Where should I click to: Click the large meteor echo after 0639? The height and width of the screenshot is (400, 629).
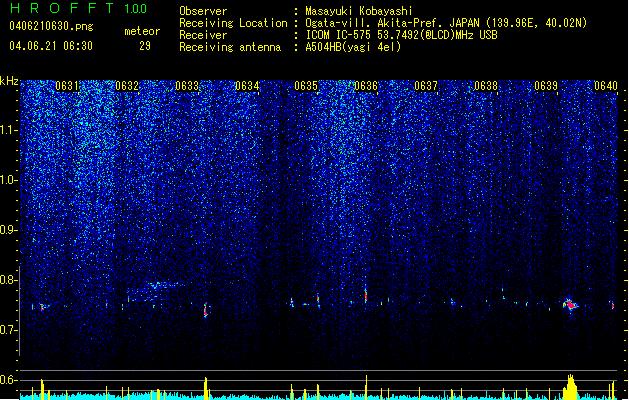(570, 305)
